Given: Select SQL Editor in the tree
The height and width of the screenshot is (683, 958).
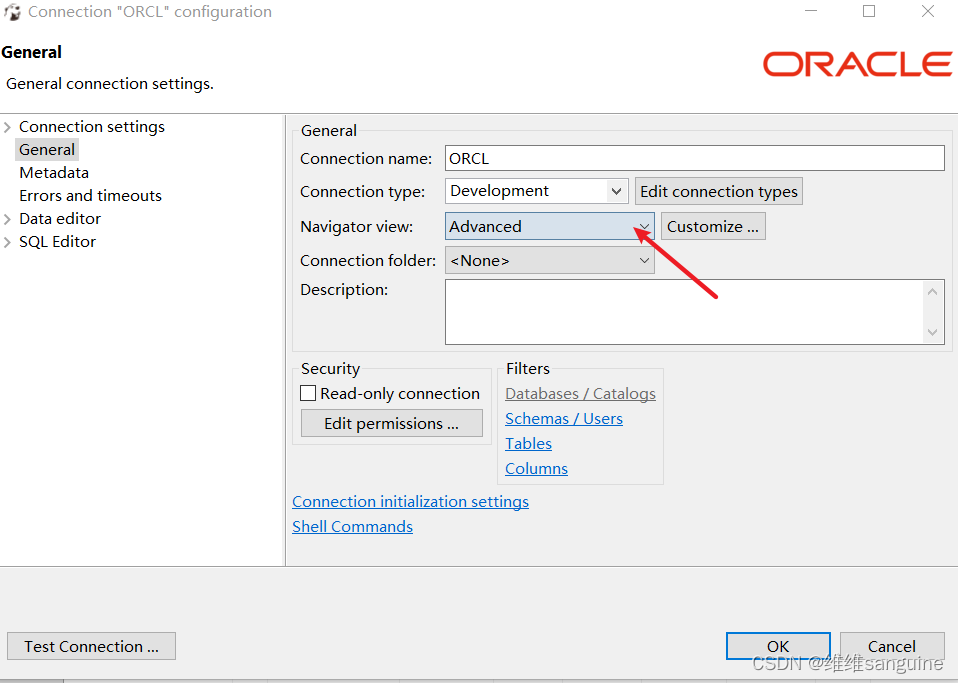Looking at the screenshot, I should click(x=57, y=242).
